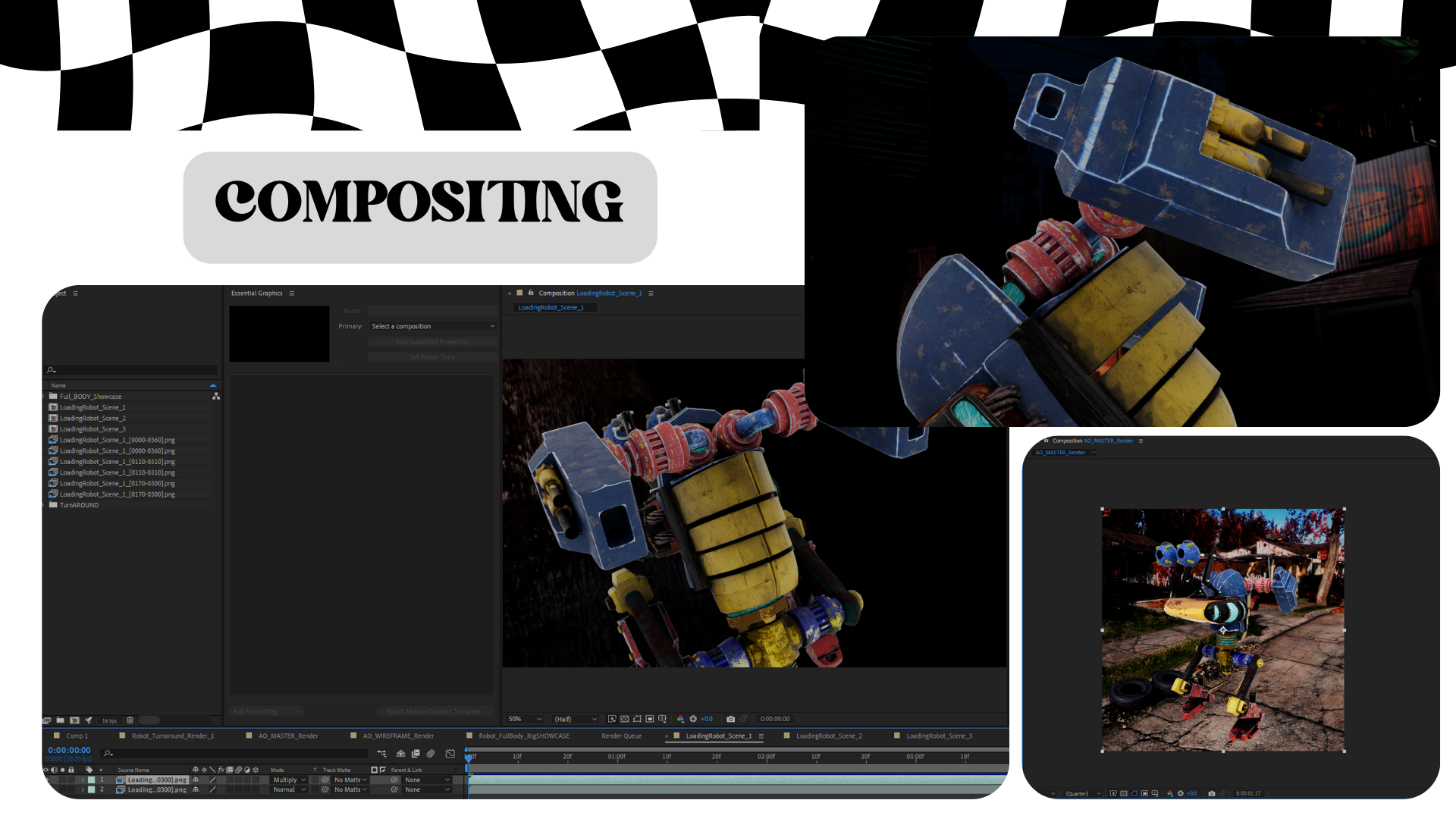Select the TurnAROUND folder
This screenshot has height=819, width=1456.
click(79, 505)
